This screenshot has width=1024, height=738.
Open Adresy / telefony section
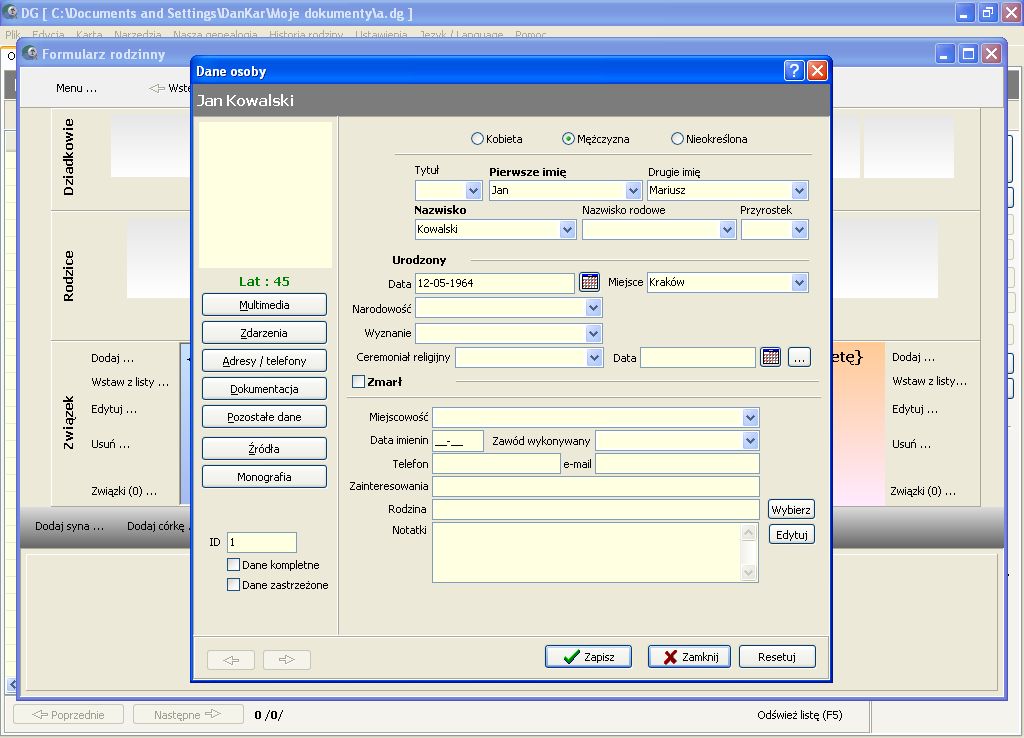[264, 361]
